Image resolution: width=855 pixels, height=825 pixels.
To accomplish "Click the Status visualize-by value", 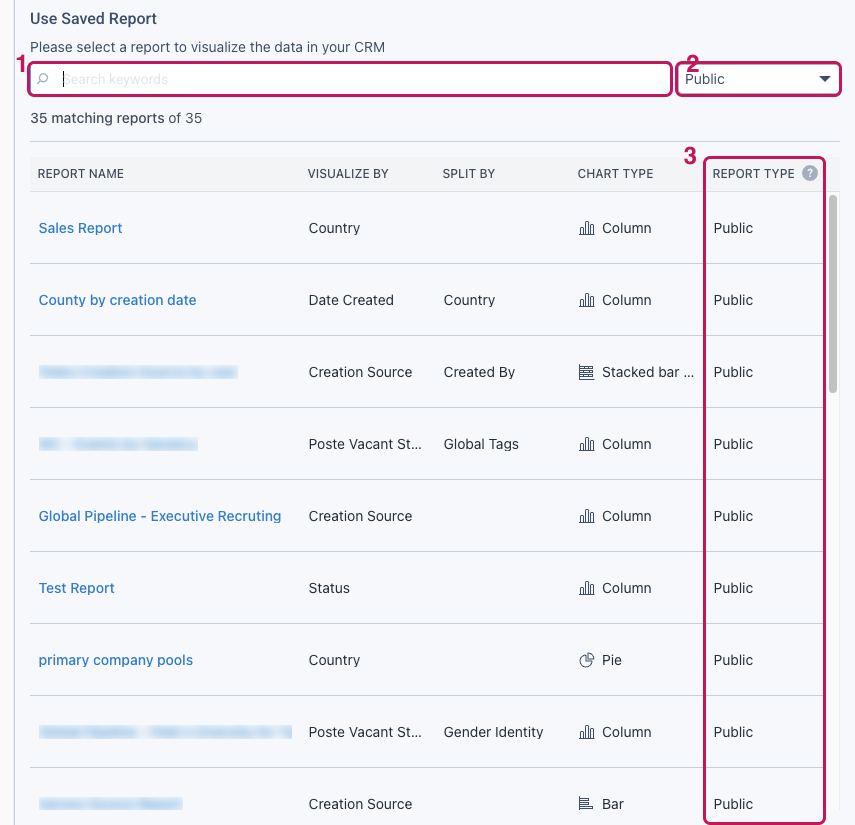I will click(329, 588).
